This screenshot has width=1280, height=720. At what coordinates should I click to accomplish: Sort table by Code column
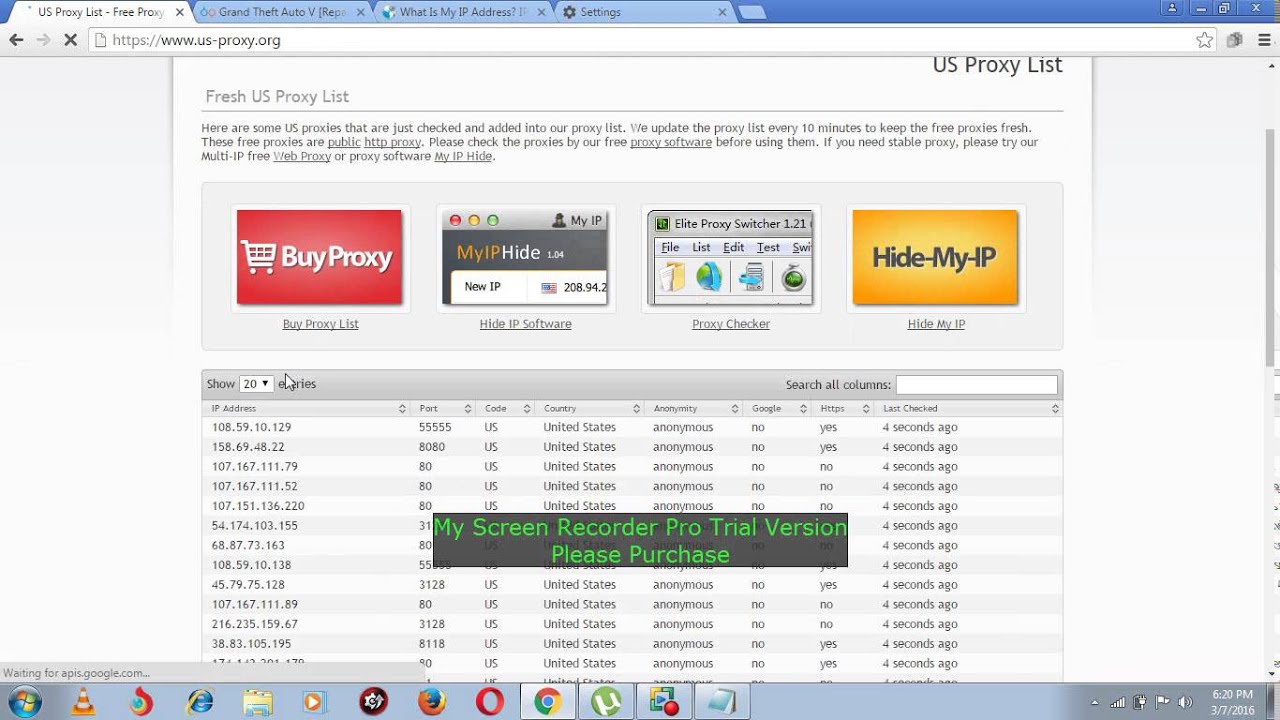pyautogui.click(x=505, y=408)
